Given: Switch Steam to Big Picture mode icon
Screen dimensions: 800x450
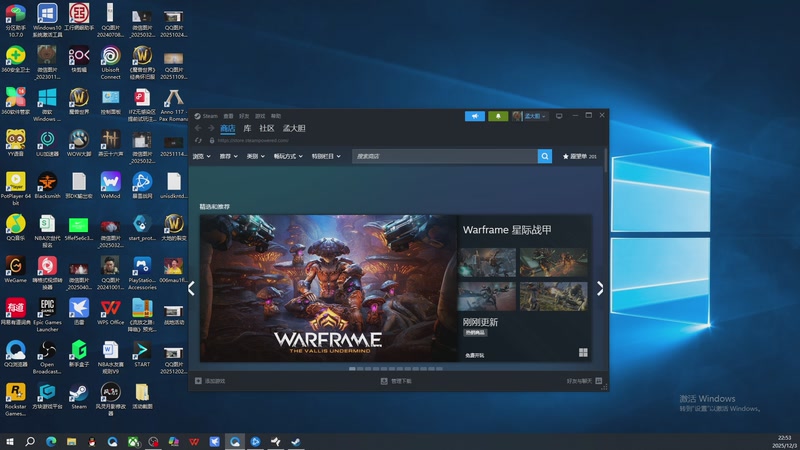Looking at the screenshot, I should 559,116.
